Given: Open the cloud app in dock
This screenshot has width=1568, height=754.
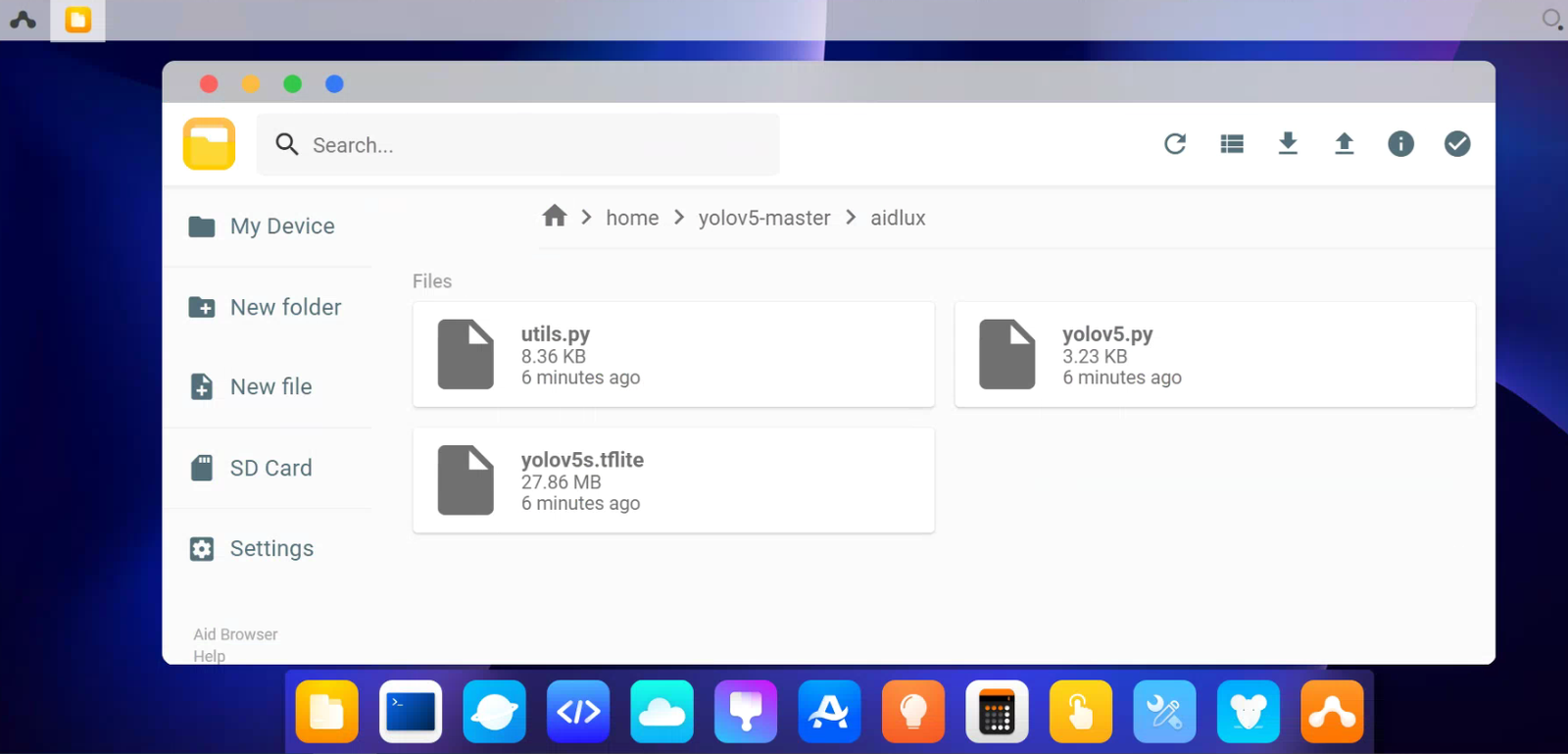Looking at the screenshot, I should coord(661,712).
